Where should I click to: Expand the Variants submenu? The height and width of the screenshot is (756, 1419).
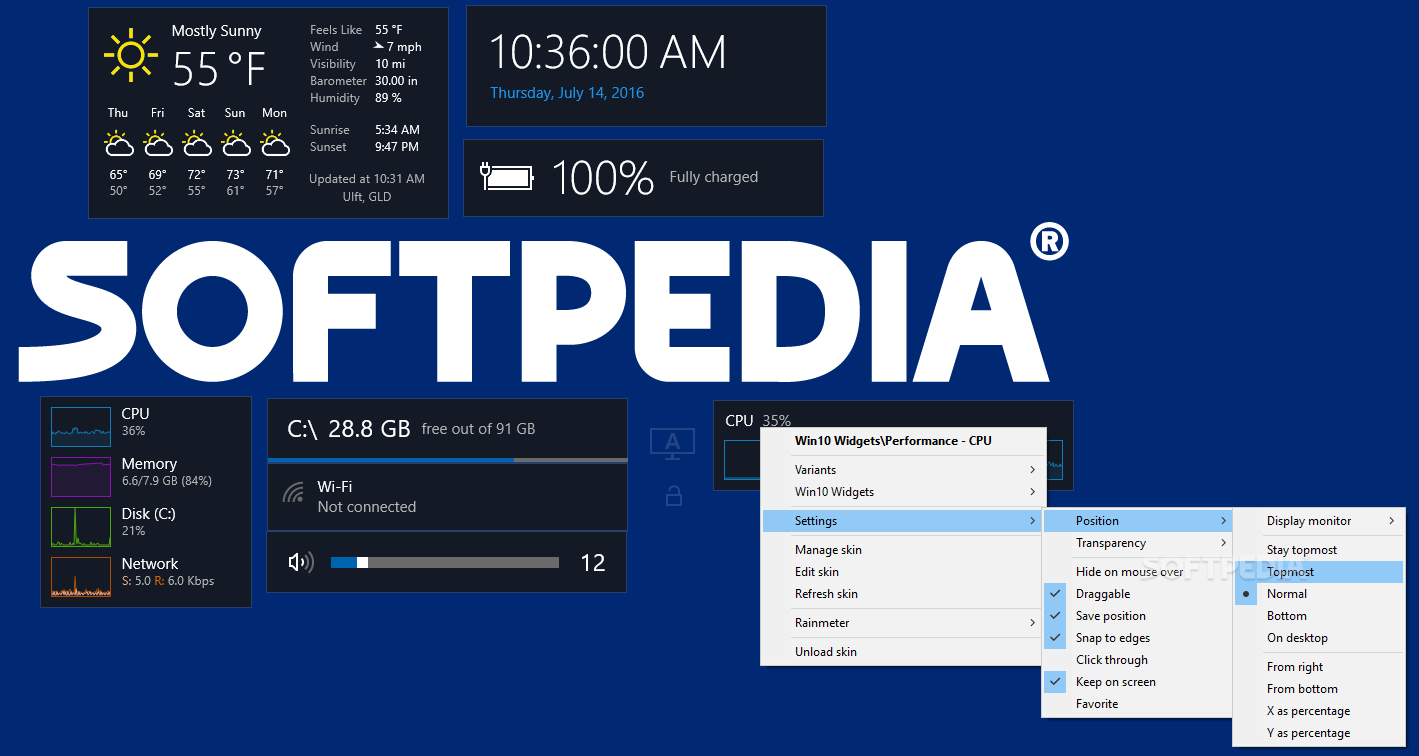(904, 470)
